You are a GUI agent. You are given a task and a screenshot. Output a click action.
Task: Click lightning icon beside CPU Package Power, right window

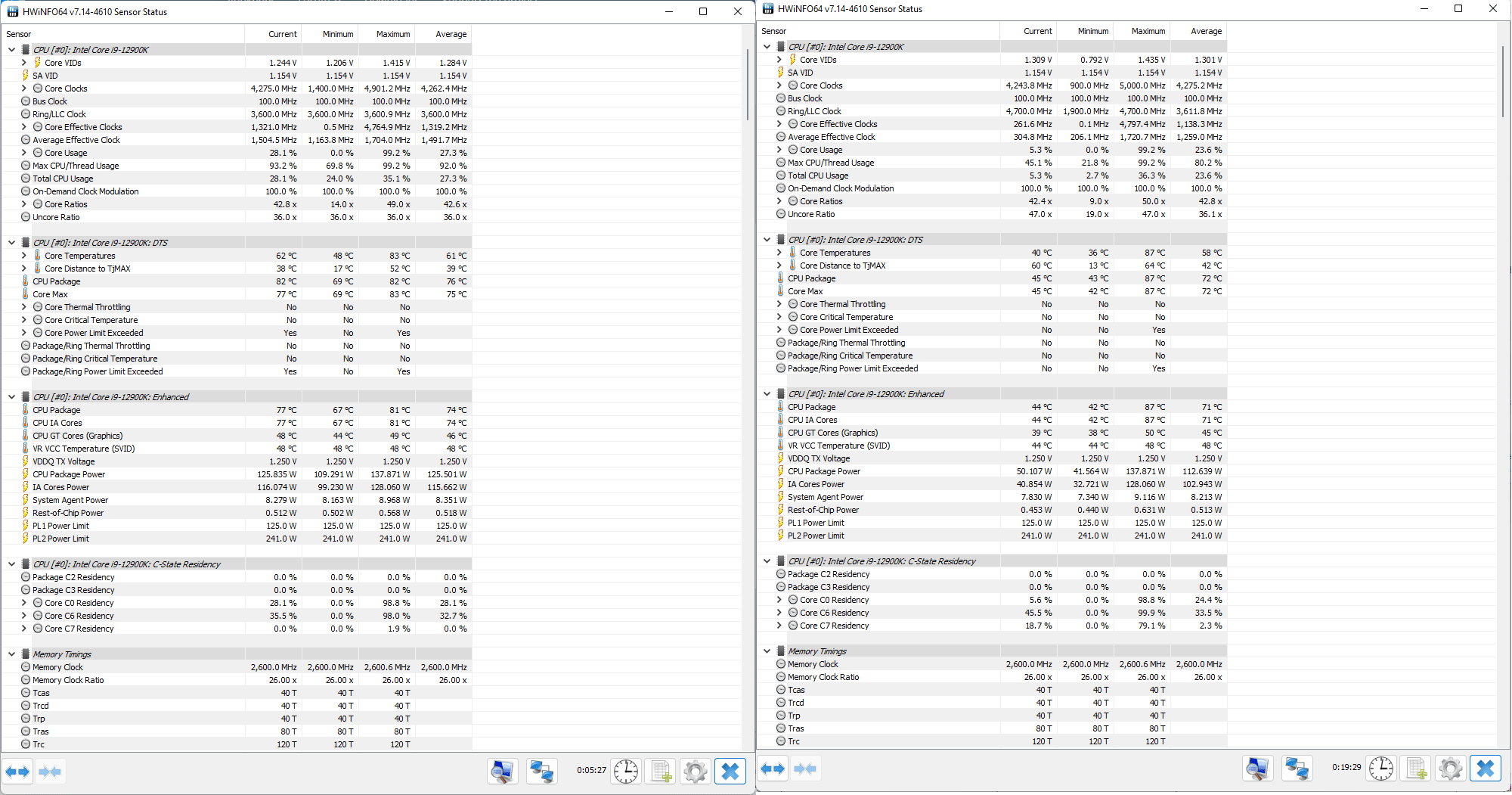pos(780,471)
